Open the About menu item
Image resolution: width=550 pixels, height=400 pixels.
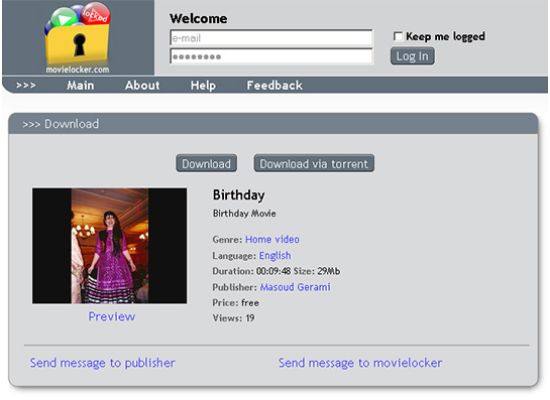pyautogui.click(x=142, y=85)
